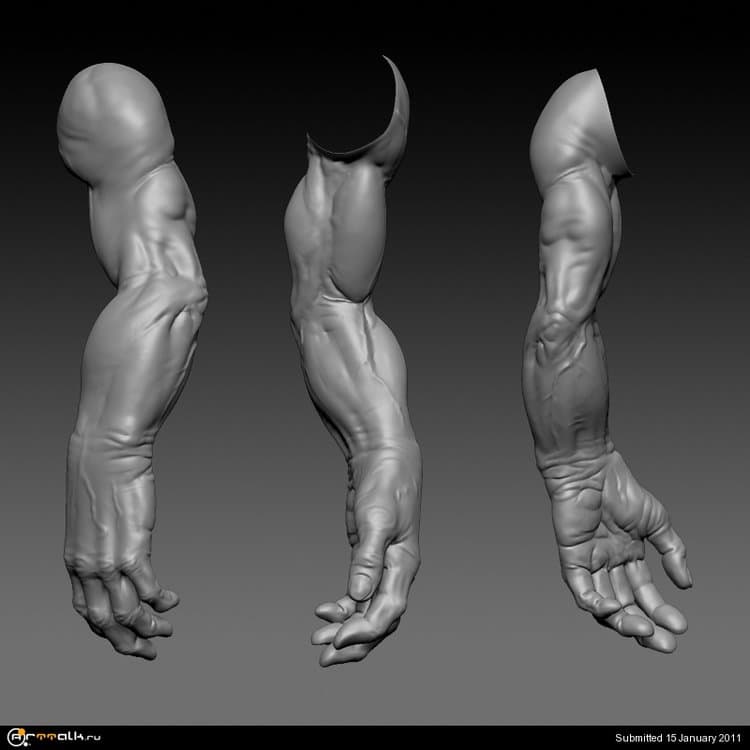Image resolution: width=750 pixels, height=750 pixels.
Task: Click the 'Submitted 15 January 2011' text
Action: point(678,738)
